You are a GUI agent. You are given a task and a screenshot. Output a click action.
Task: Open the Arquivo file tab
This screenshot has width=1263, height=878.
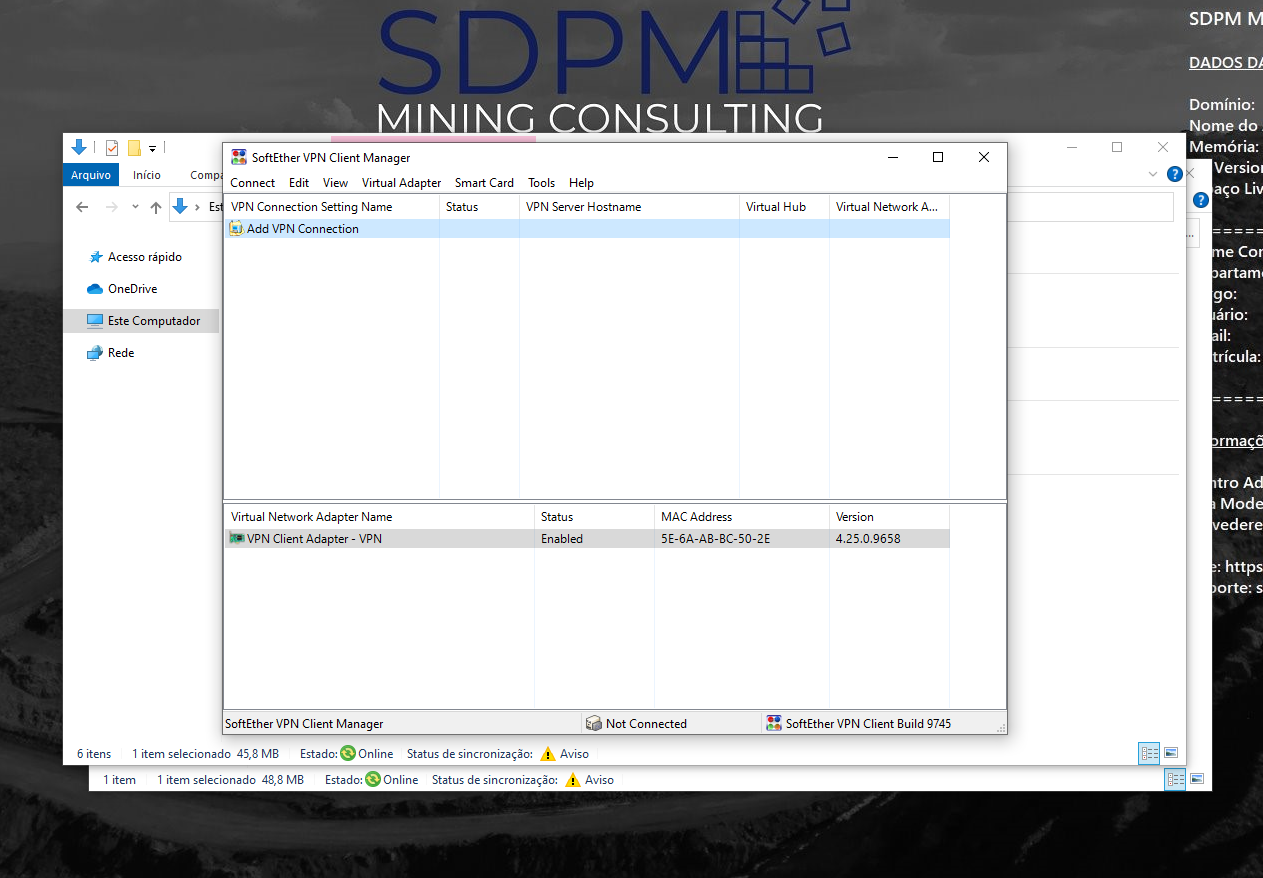[x=91, y=175]
